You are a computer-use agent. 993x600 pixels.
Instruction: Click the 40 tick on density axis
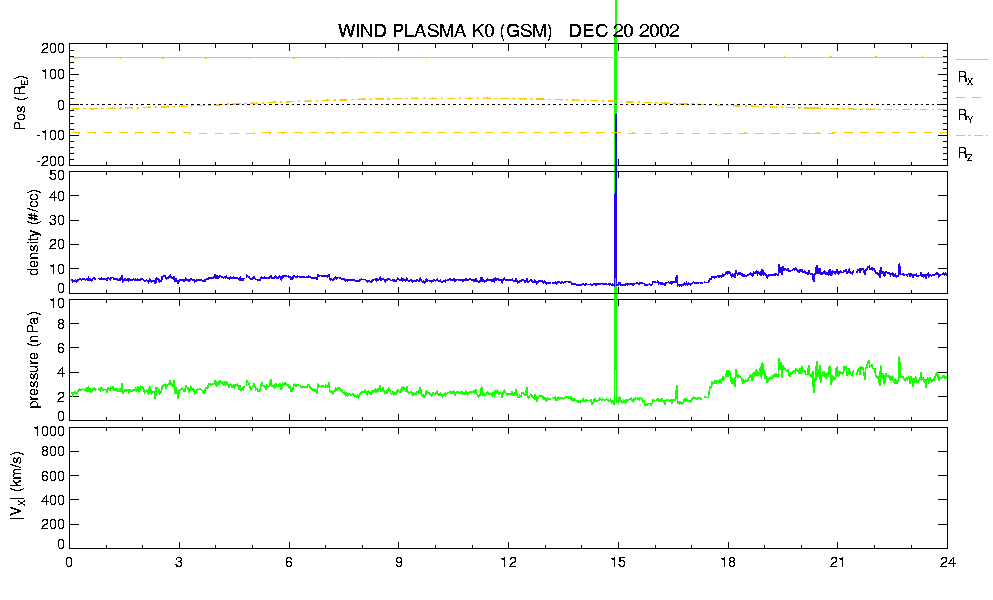click(x=57, y=196)
